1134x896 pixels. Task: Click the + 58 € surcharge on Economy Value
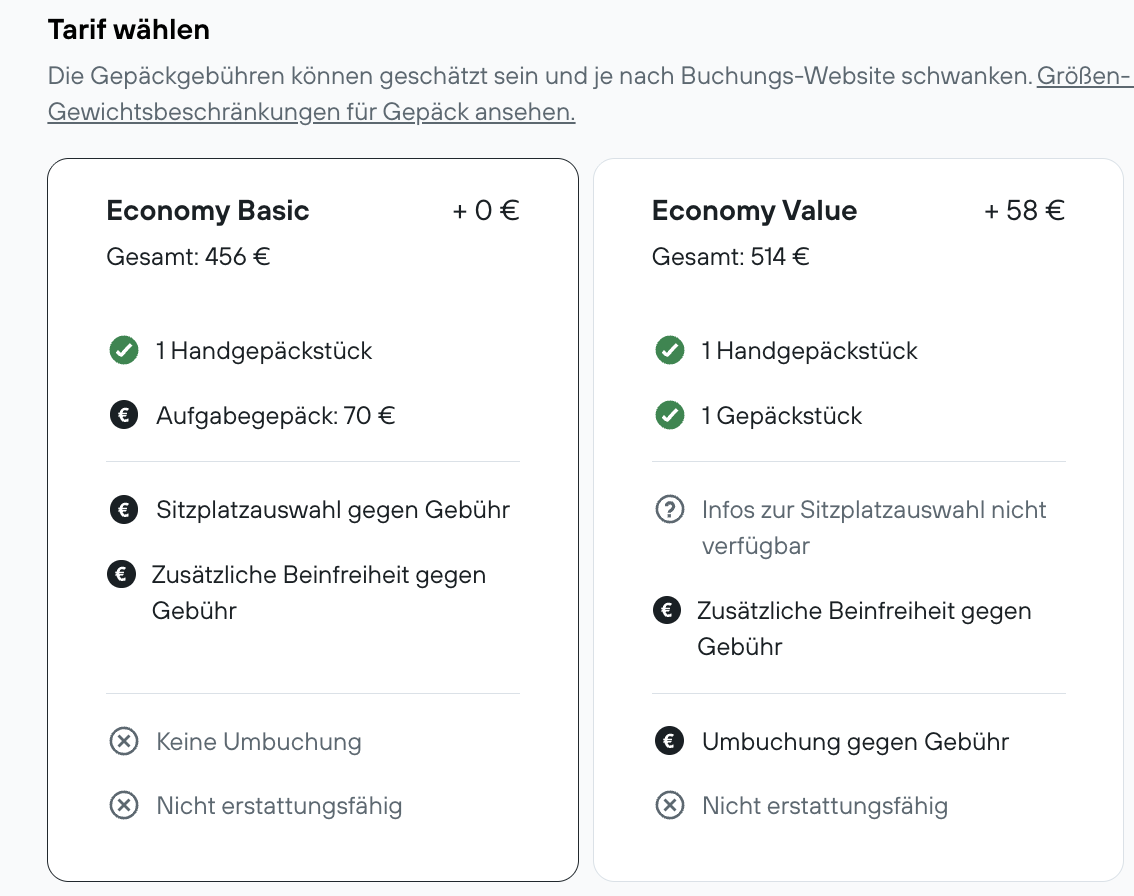(1024, 211)
